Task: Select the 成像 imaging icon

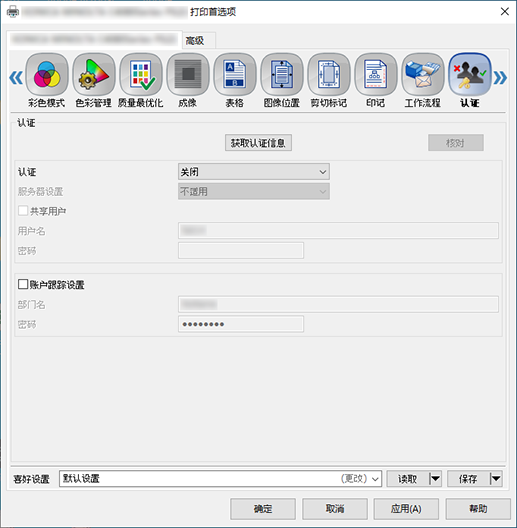Action: (188, 75)
